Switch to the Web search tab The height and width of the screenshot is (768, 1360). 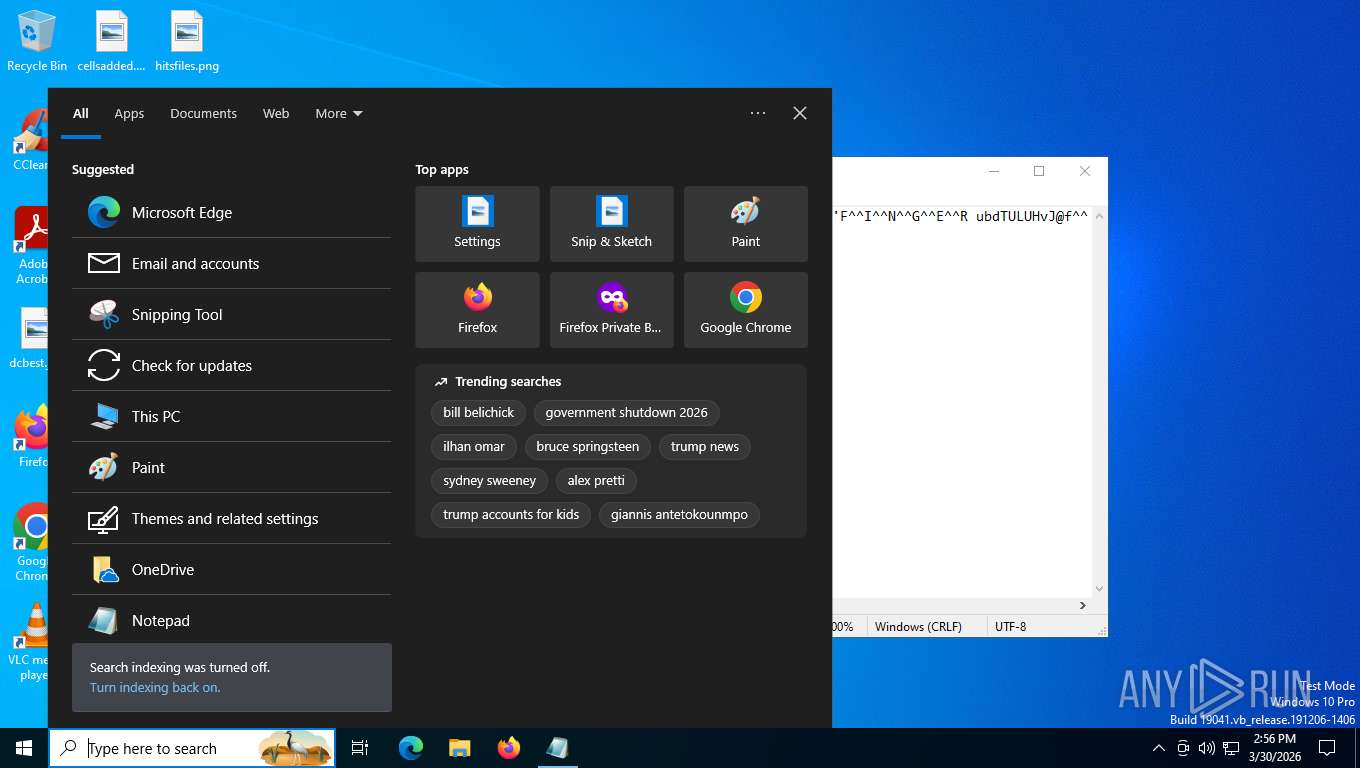[x=276, y=113]
